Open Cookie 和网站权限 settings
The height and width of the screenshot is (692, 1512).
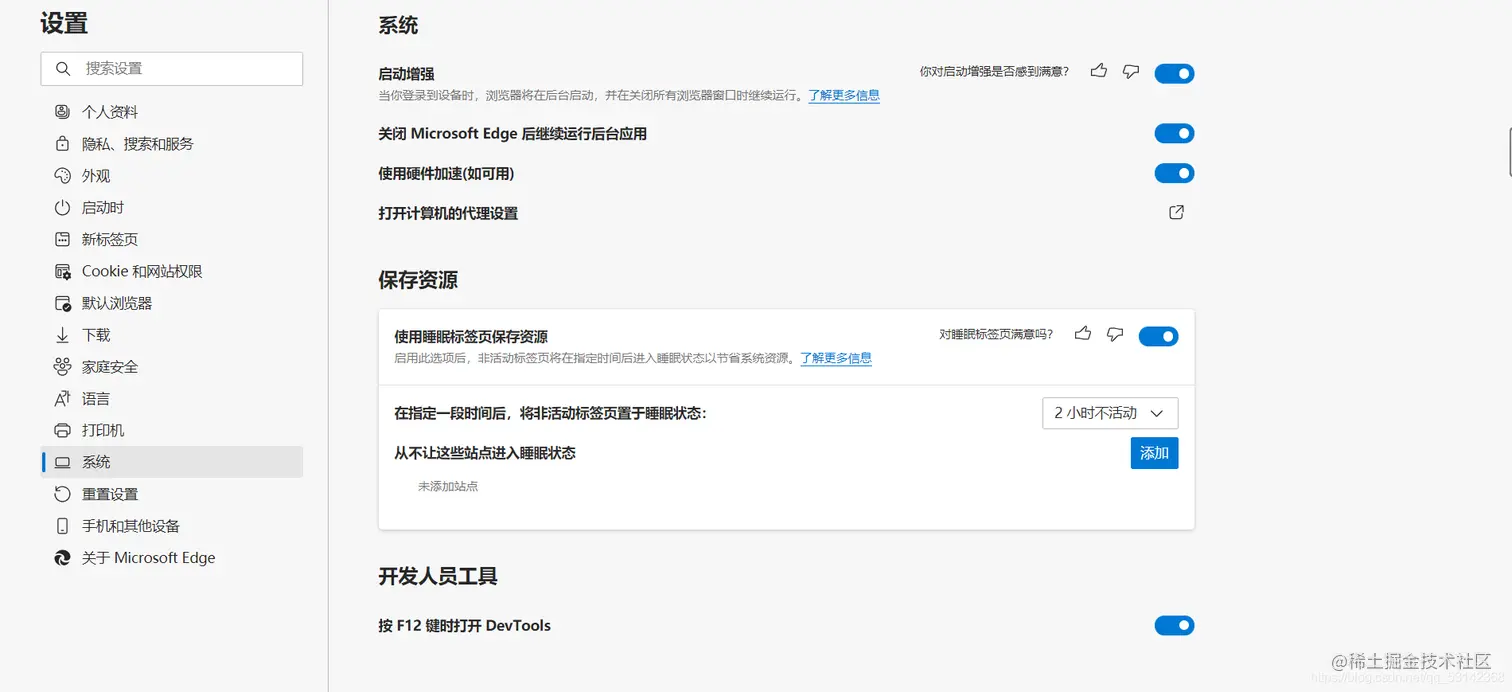pos(142,271)
